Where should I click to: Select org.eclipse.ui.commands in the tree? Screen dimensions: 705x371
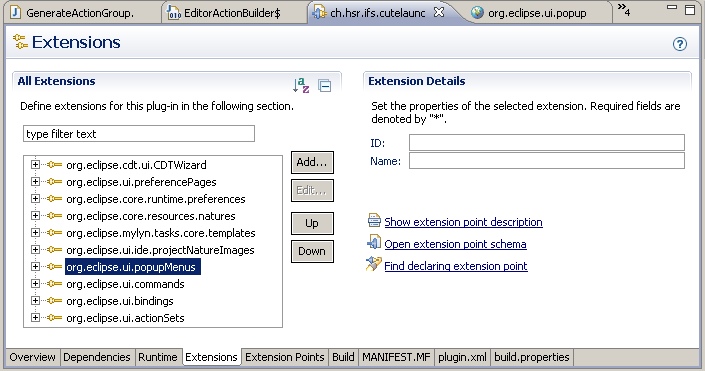click(x=125, y=284)
